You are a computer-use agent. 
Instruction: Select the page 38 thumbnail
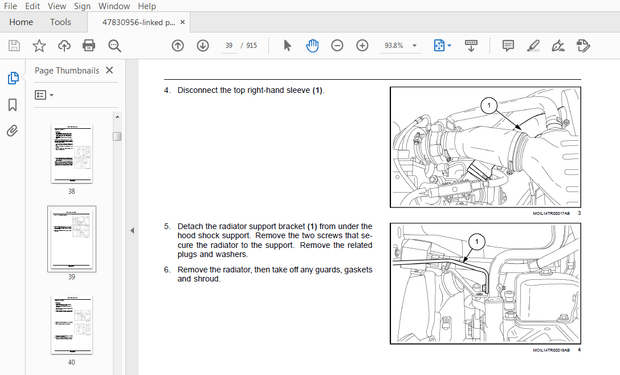point(72,154)
